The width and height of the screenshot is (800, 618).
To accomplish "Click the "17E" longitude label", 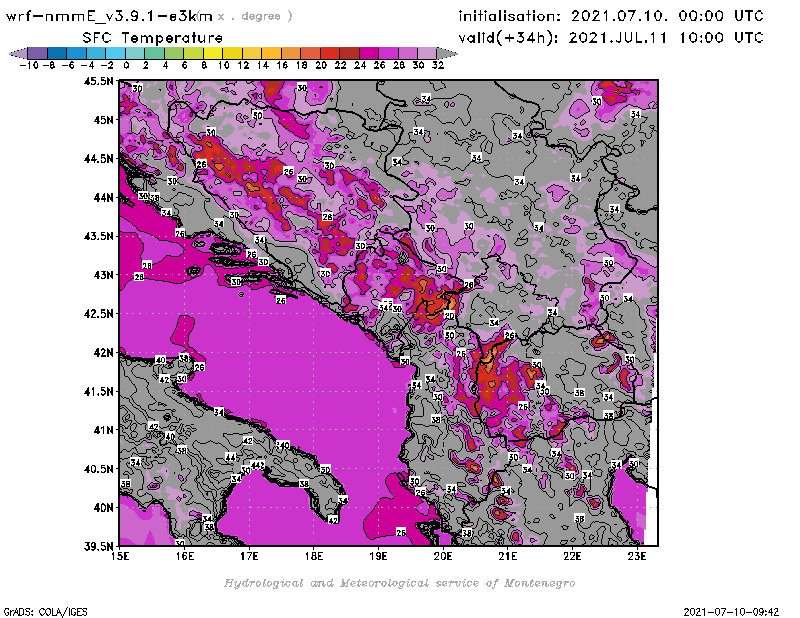I will pyautogui.click(x=249, y=556).
